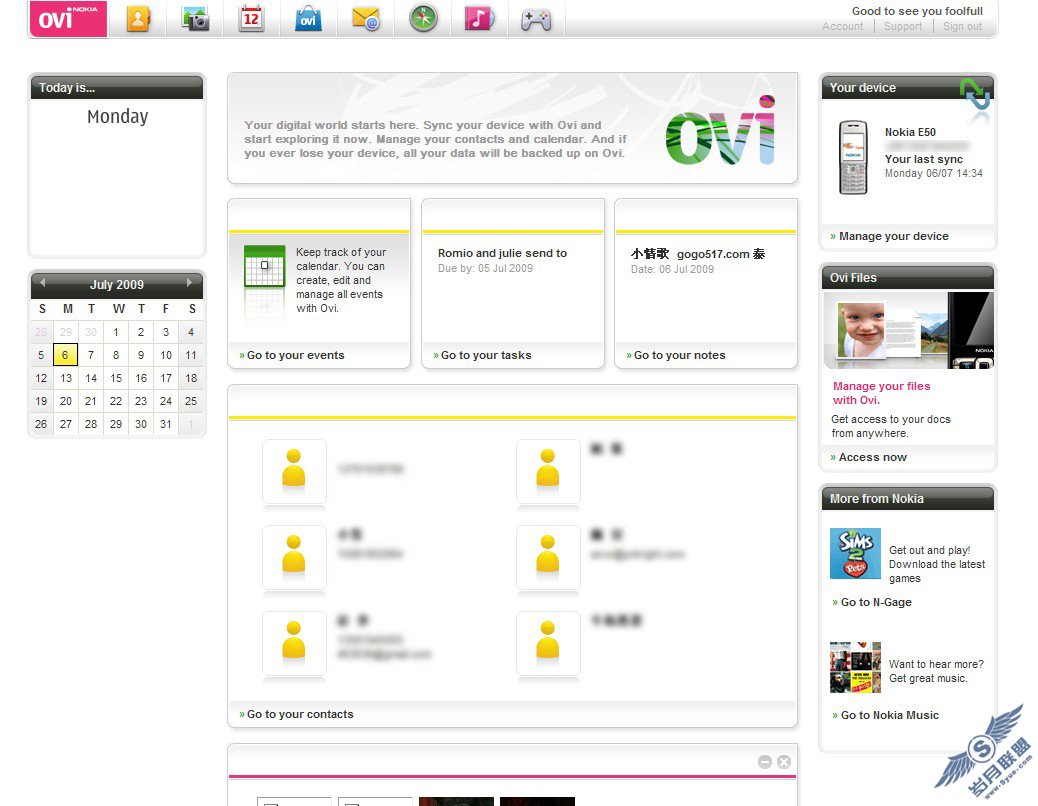Image resolution: width=1038 pixels, height=806 pixels.
Task: Click the Nokia Music albums thumbnail
Action: pyautogui.click(x=855, y=667)
